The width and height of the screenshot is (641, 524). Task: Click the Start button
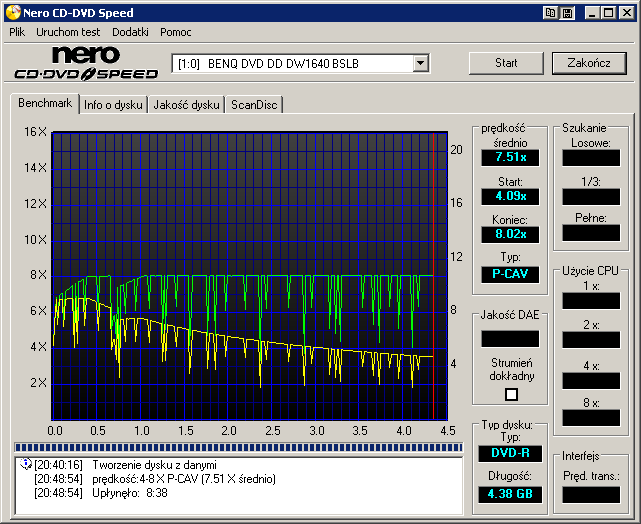click(506, 63)
